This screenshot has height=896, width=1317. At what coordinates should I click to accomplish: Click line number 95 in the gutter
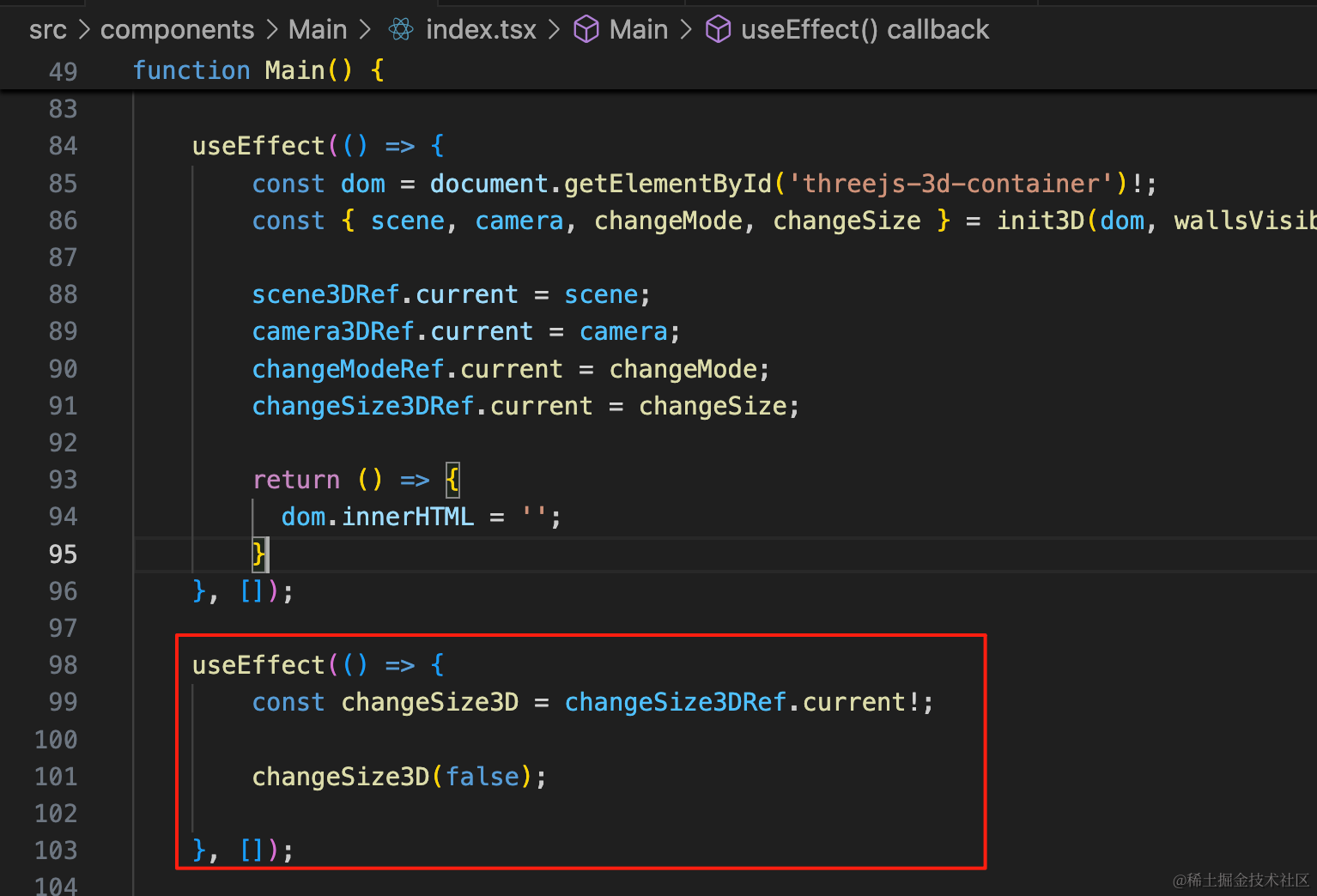(x=63, y=554)
